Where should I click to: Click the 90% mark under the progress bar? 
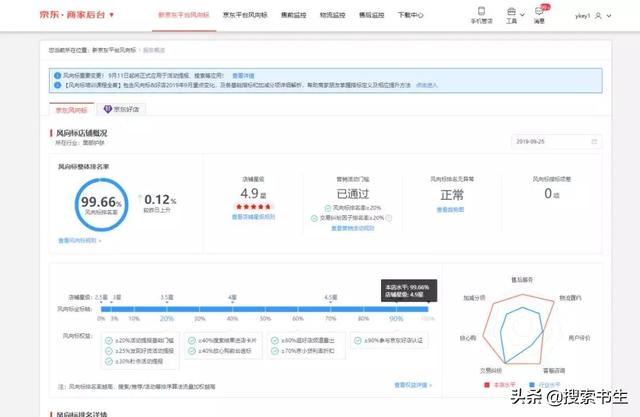(x=396, y=318)
